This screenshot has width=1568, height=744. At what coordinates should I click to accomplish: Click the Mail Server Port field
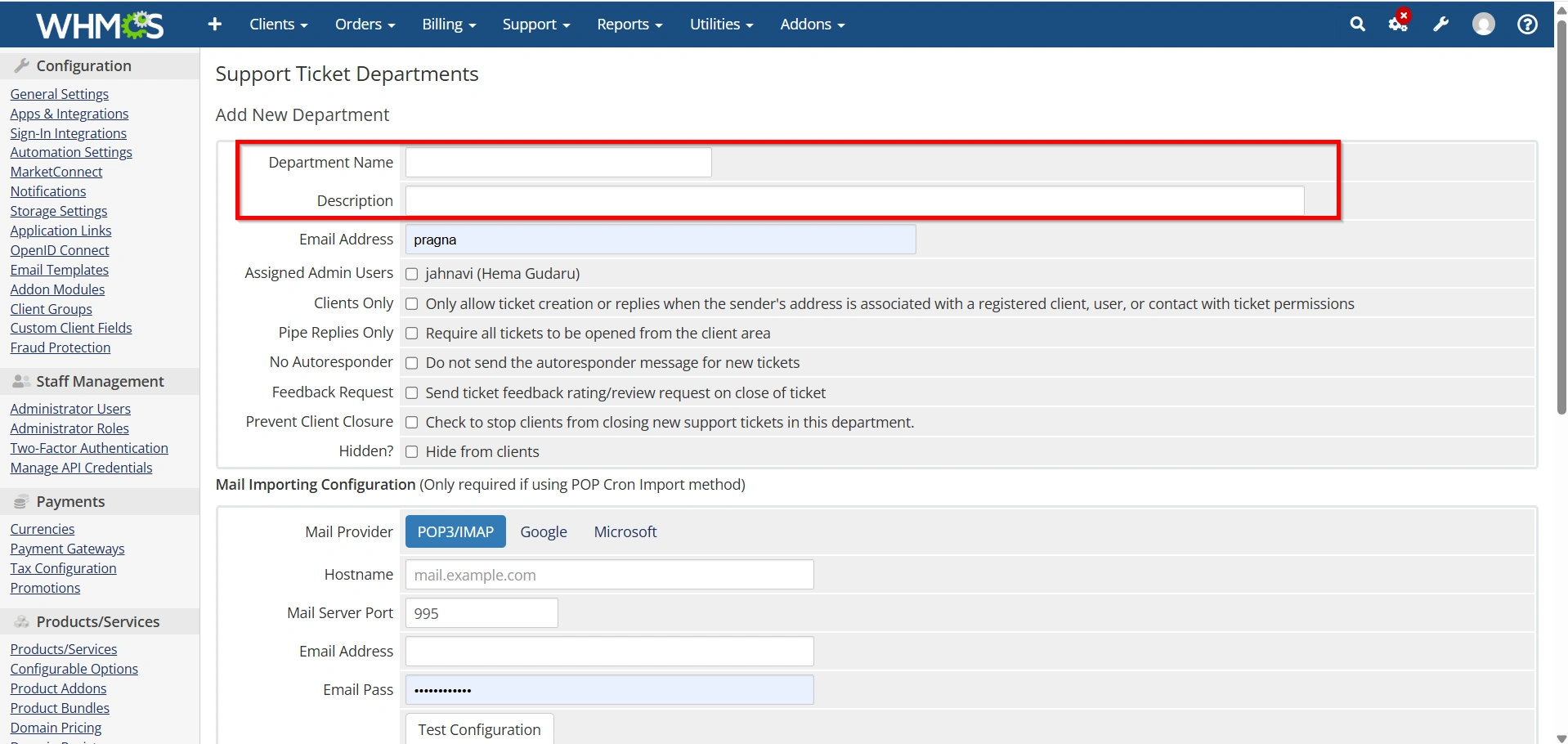click(482, 612)
